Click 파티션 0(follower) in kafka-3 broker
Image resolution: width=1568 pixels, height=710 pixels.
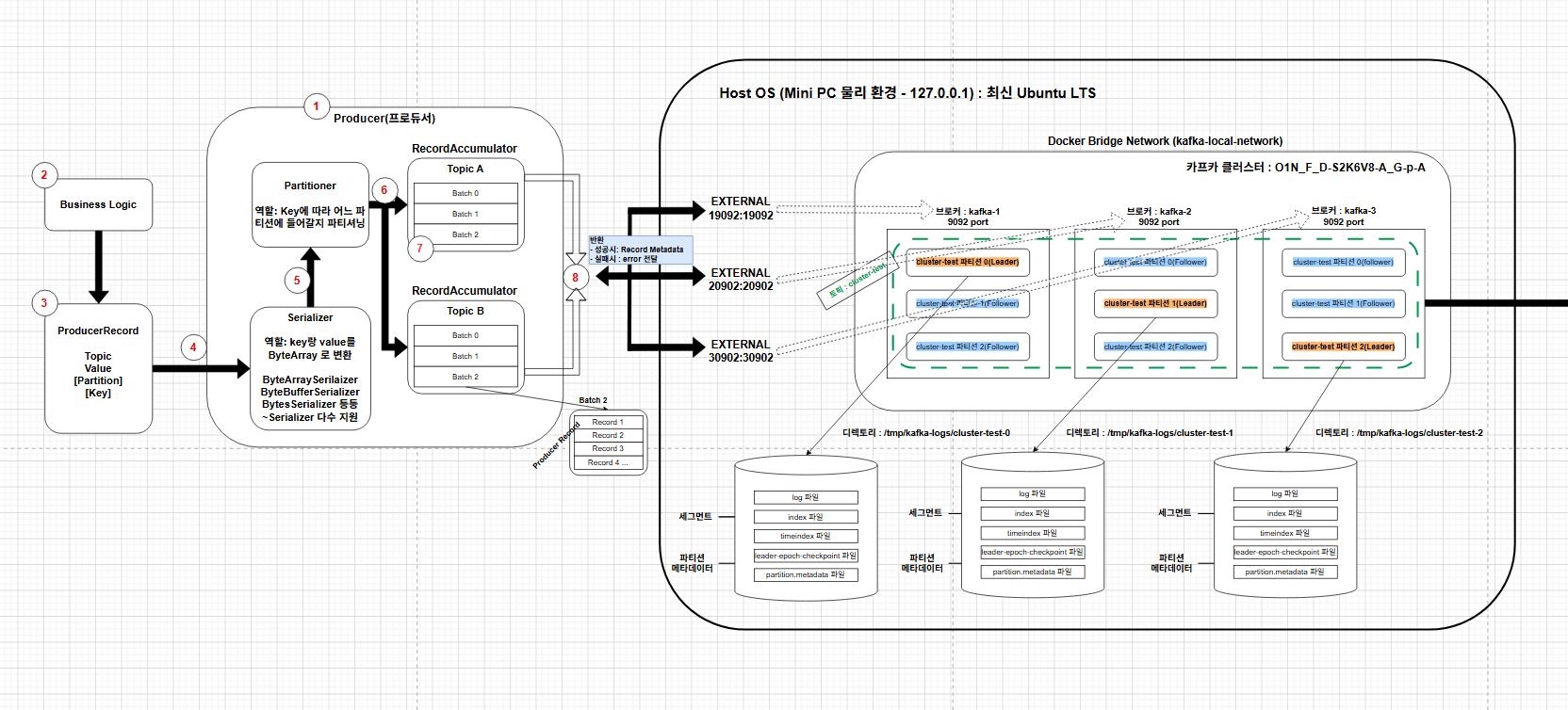tap(1343, 262)
